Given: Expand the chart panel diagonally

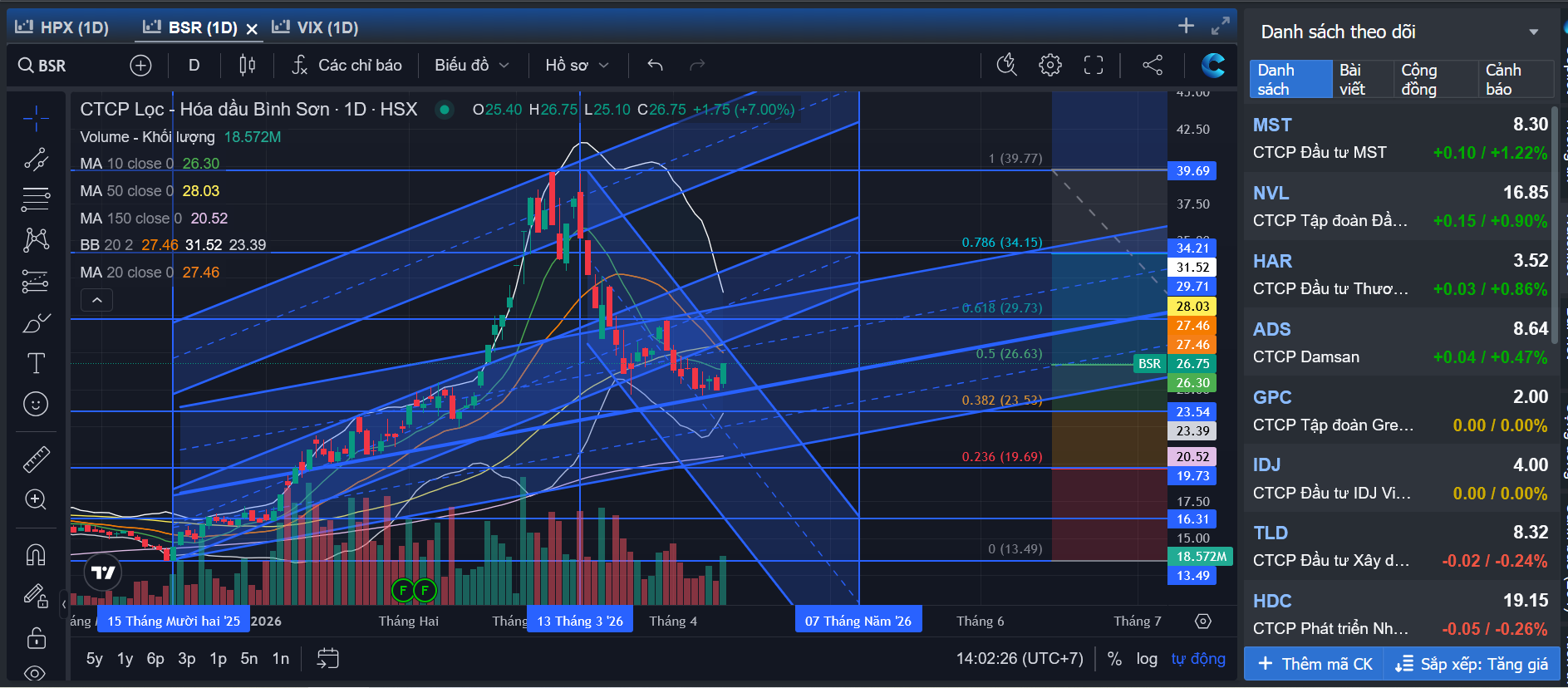Looking at the screenshot, I should pyautogui.click(x=1220, y=26).
